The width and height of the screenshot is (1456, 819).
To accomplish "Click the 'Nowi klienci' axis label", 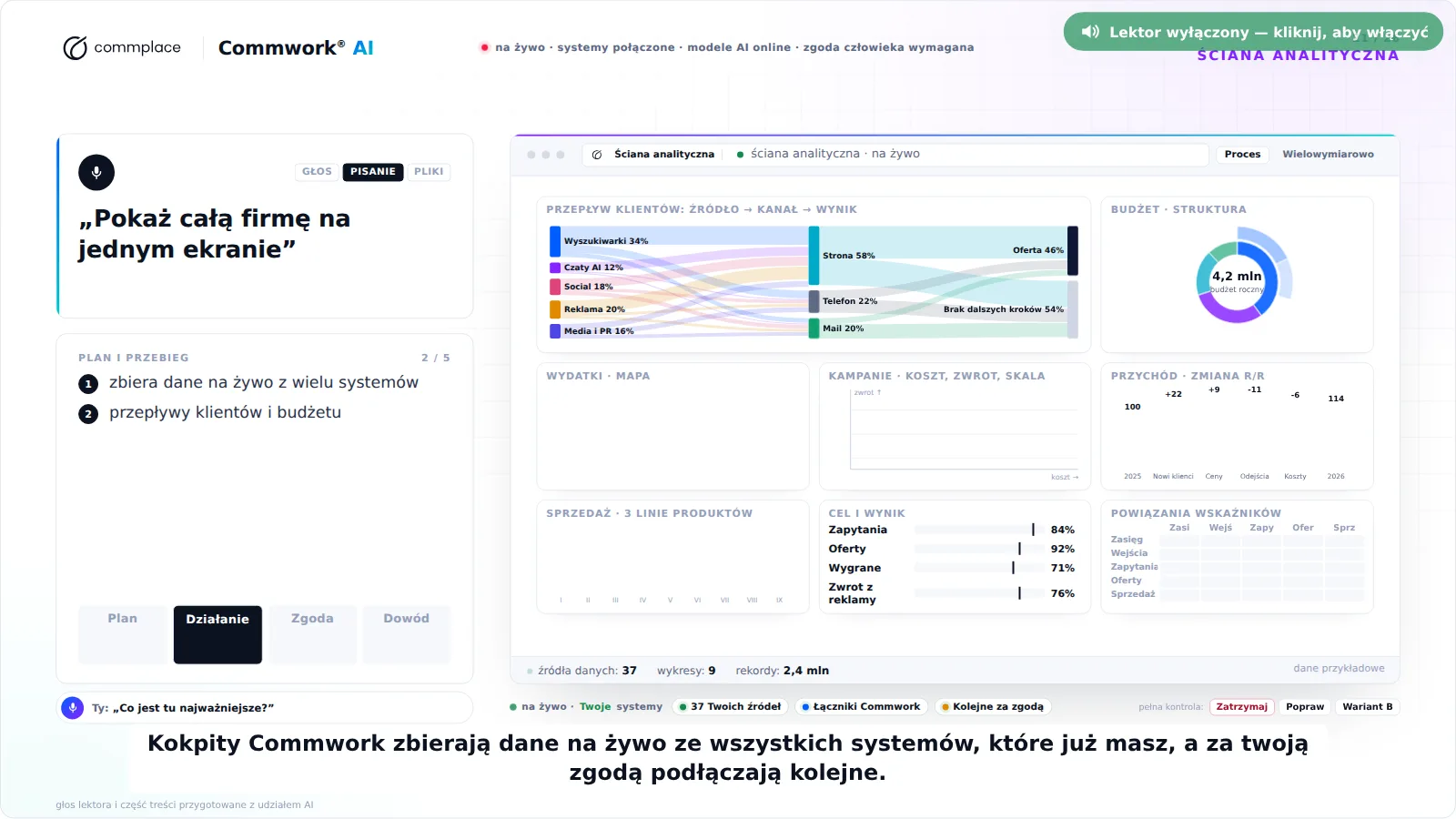I will (x=1173, y=477).
